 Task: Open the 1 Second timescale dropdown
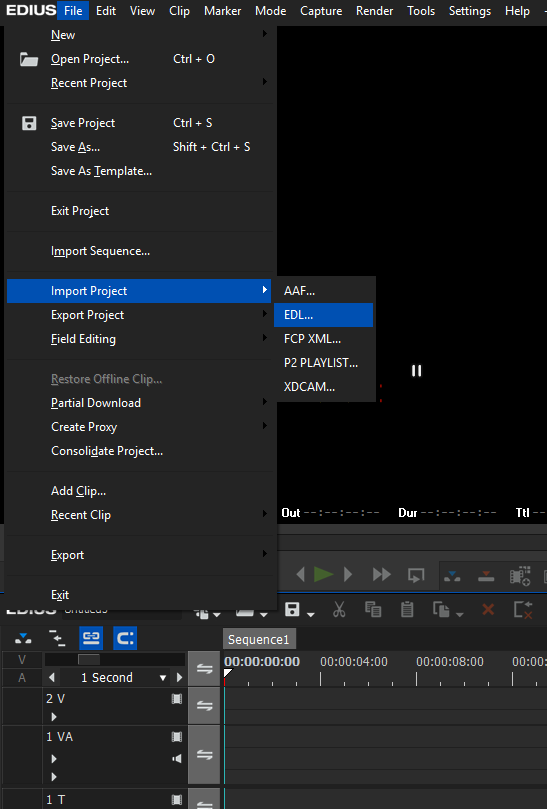pyautogui.click(x=163, y=677)
